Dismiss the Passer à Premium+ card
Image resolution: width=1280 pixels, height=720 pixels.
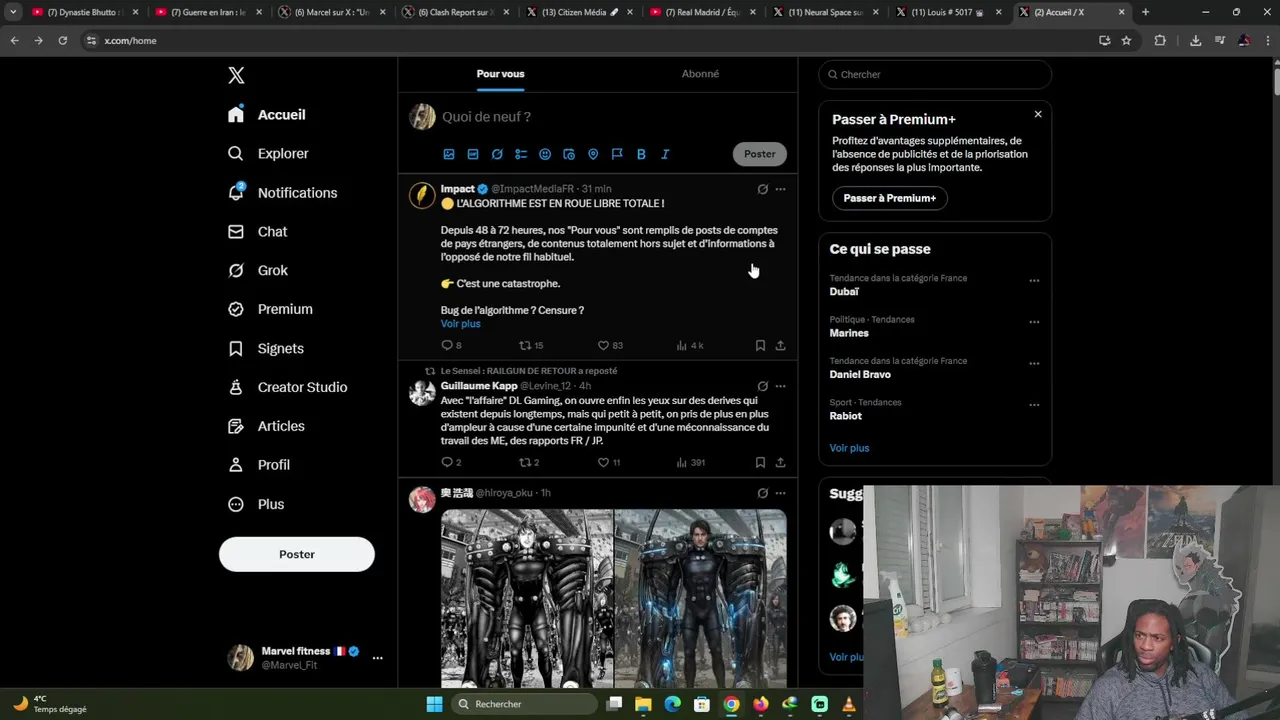click(1038, 114)
